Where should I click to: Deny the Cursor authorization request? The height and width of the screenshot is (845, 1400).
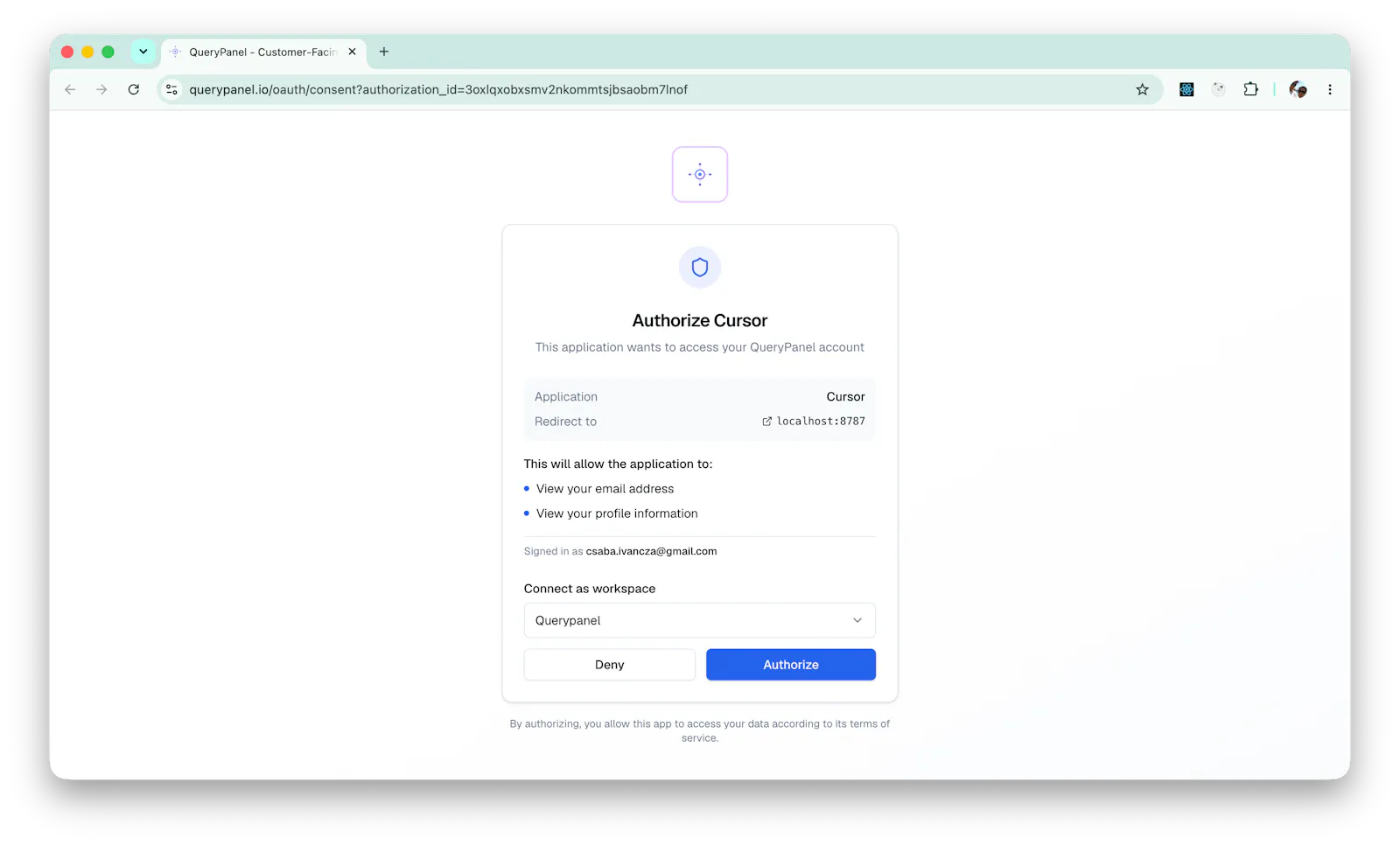(x=609, y=665)
